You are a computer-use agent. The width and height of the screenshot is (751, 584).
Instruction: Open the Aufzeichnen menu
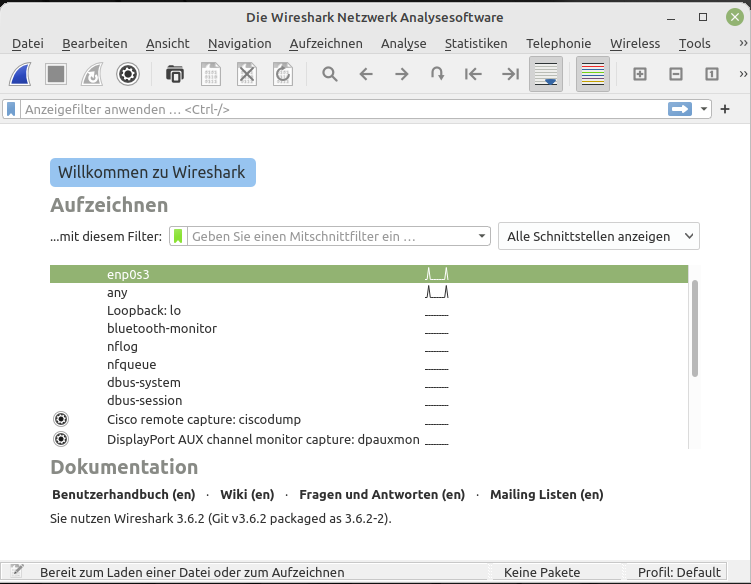(326, 44)
